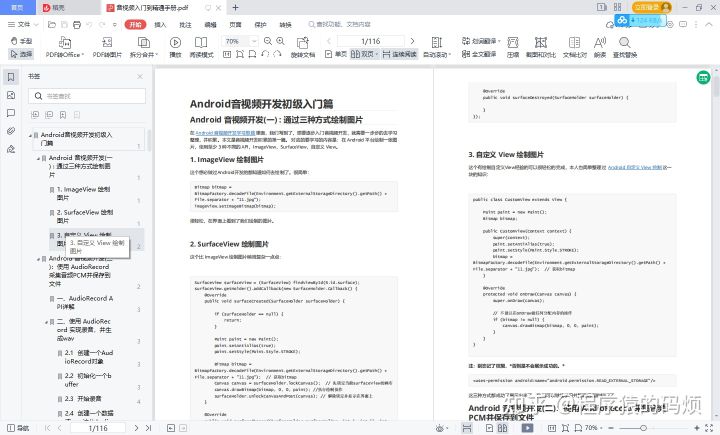Switch to 批注 annotation tab
Viewport: 720px width, 435px height.
pos(185,24)
